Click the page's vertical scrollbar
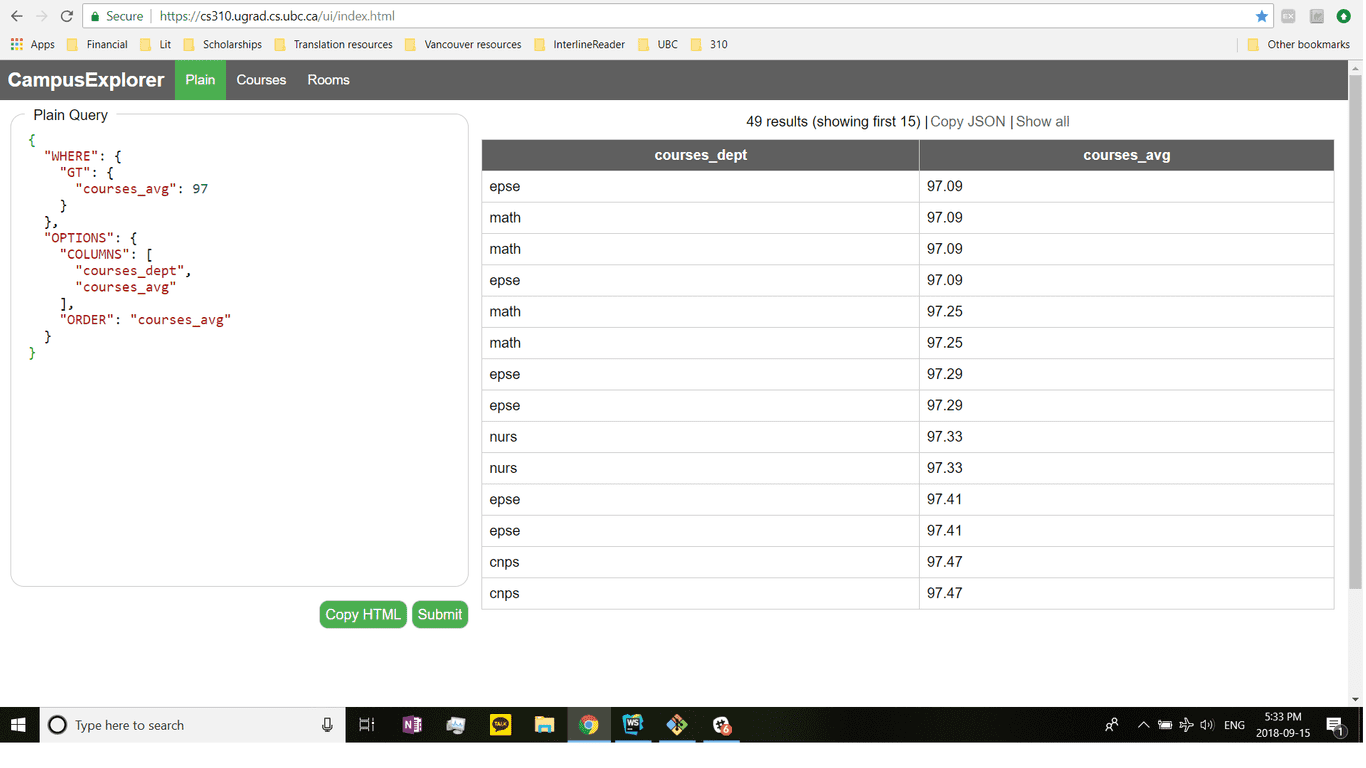1366x768 pixels. coord(1355,330)
